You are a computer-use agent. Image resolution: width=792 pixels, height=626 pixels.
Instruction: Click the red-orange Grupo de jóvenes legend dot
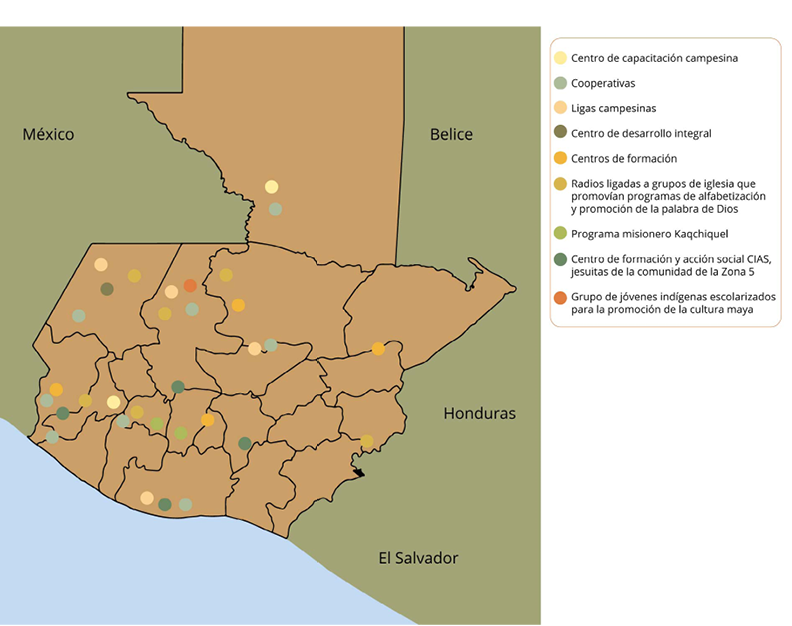[x=561, y=298]
